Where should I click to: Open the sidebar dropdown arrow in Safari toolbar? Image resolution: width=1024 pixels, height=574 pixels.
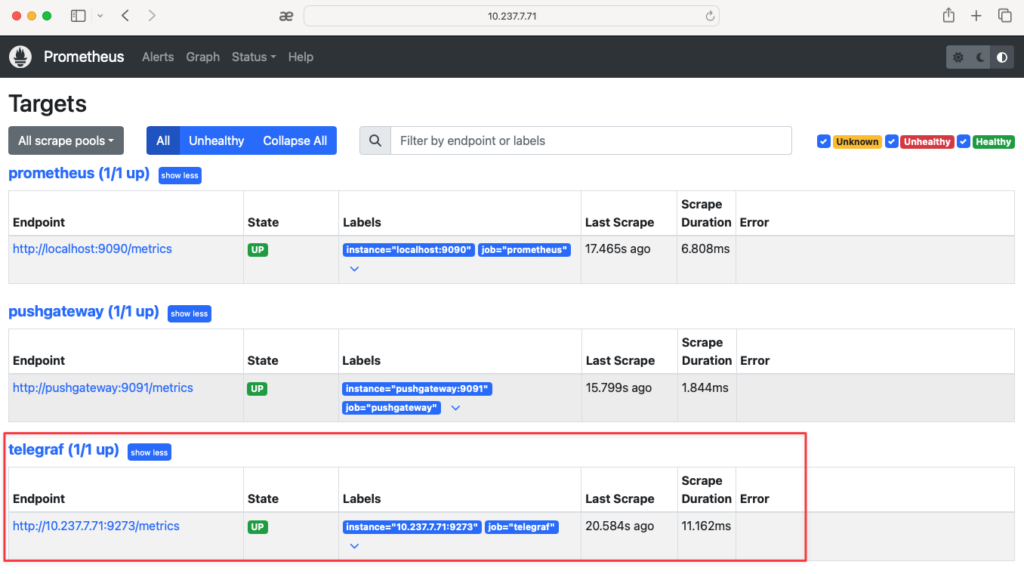100,16
